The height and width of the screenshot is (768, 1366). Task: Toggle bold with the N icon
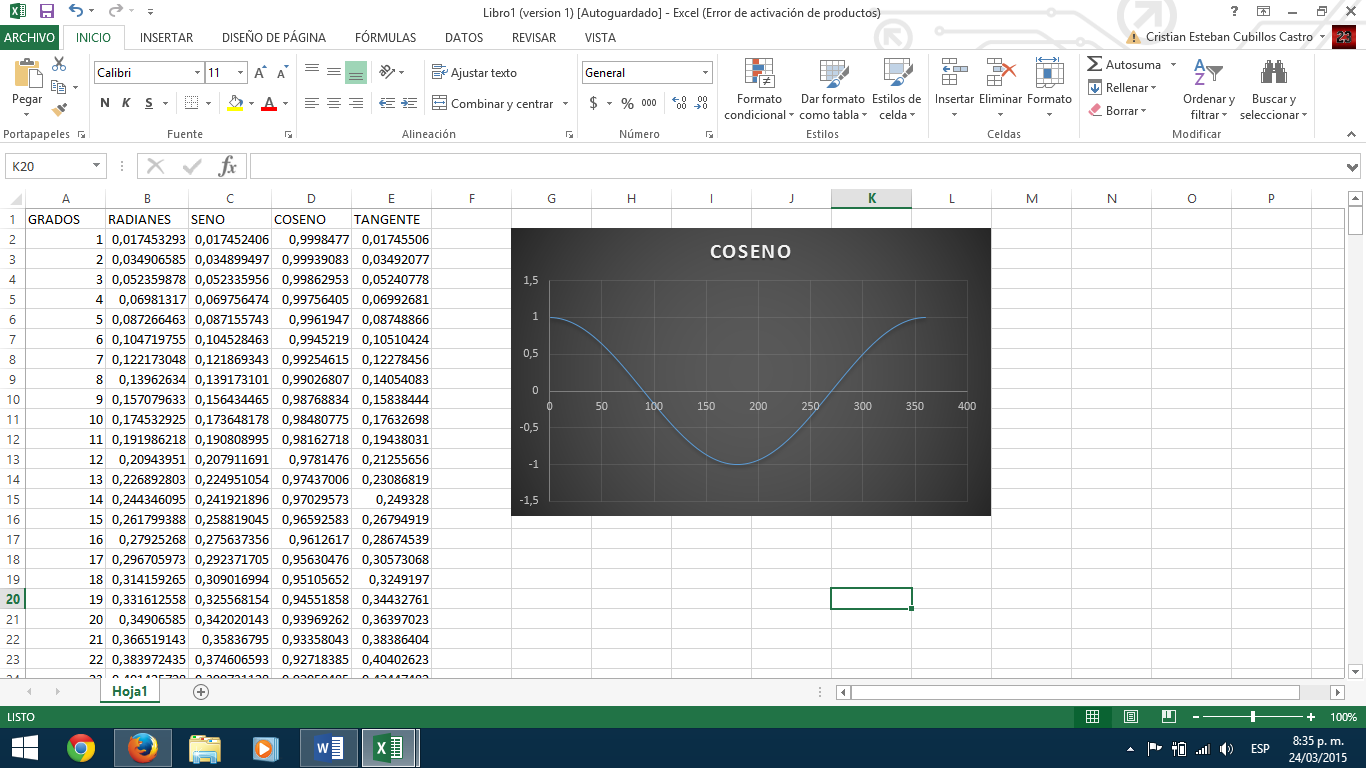(106, 103)
